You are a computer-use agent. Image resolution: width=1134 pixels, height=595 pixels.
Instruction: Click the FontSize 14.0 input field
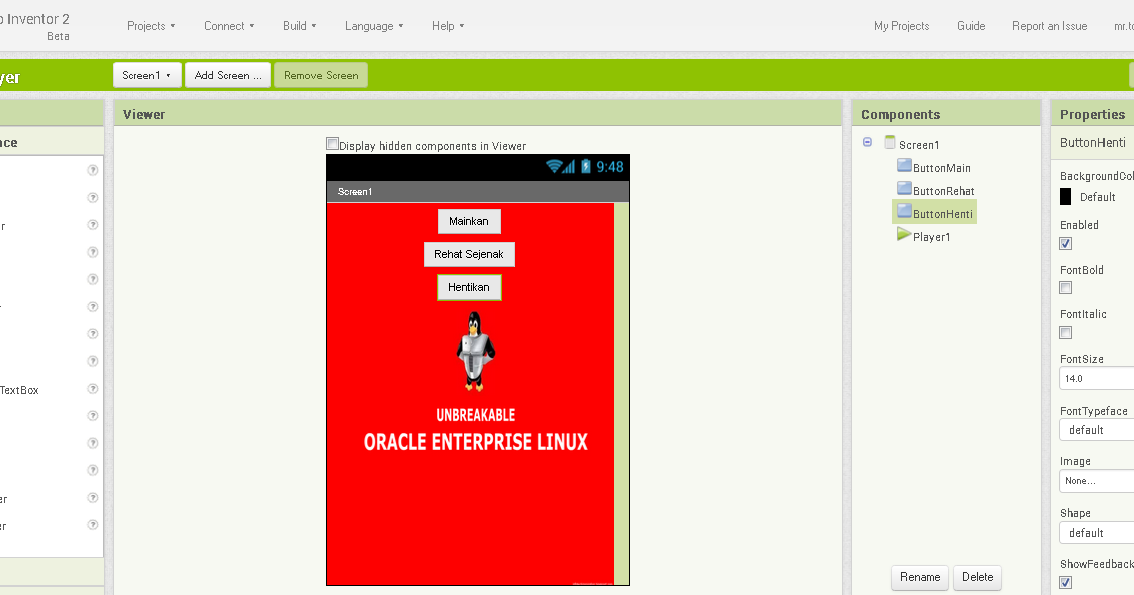coord(1097,378)
